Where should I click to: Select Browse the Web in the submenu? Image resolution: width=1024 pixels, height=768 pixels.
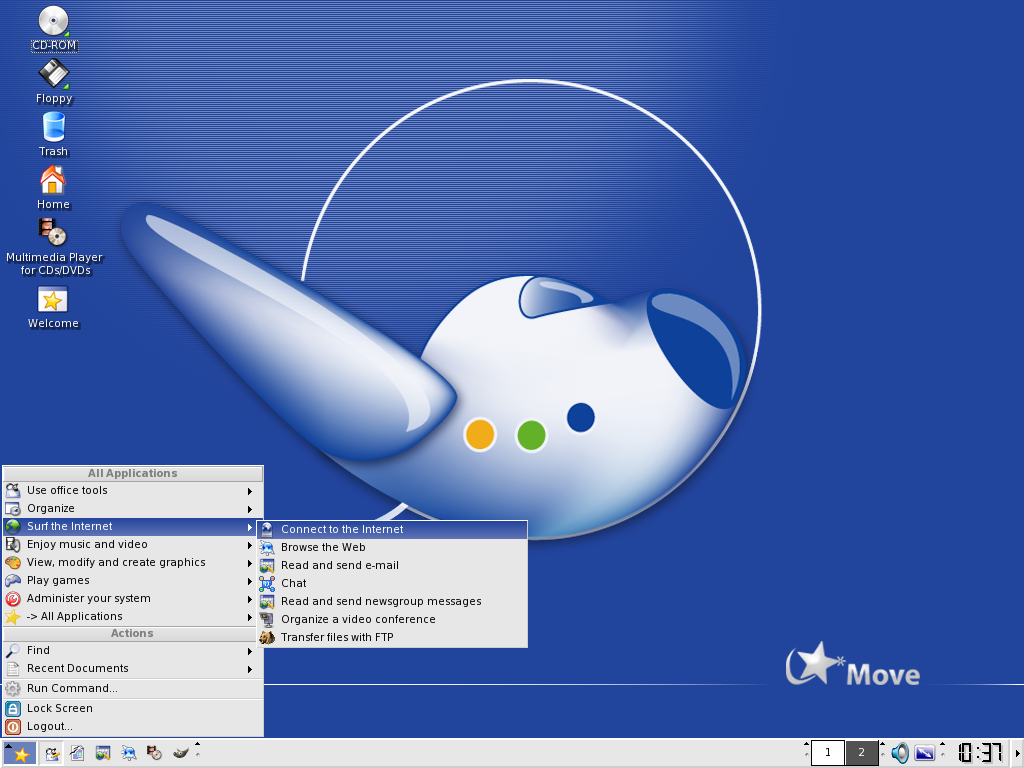pyautogui.click(x=392, y=547)
